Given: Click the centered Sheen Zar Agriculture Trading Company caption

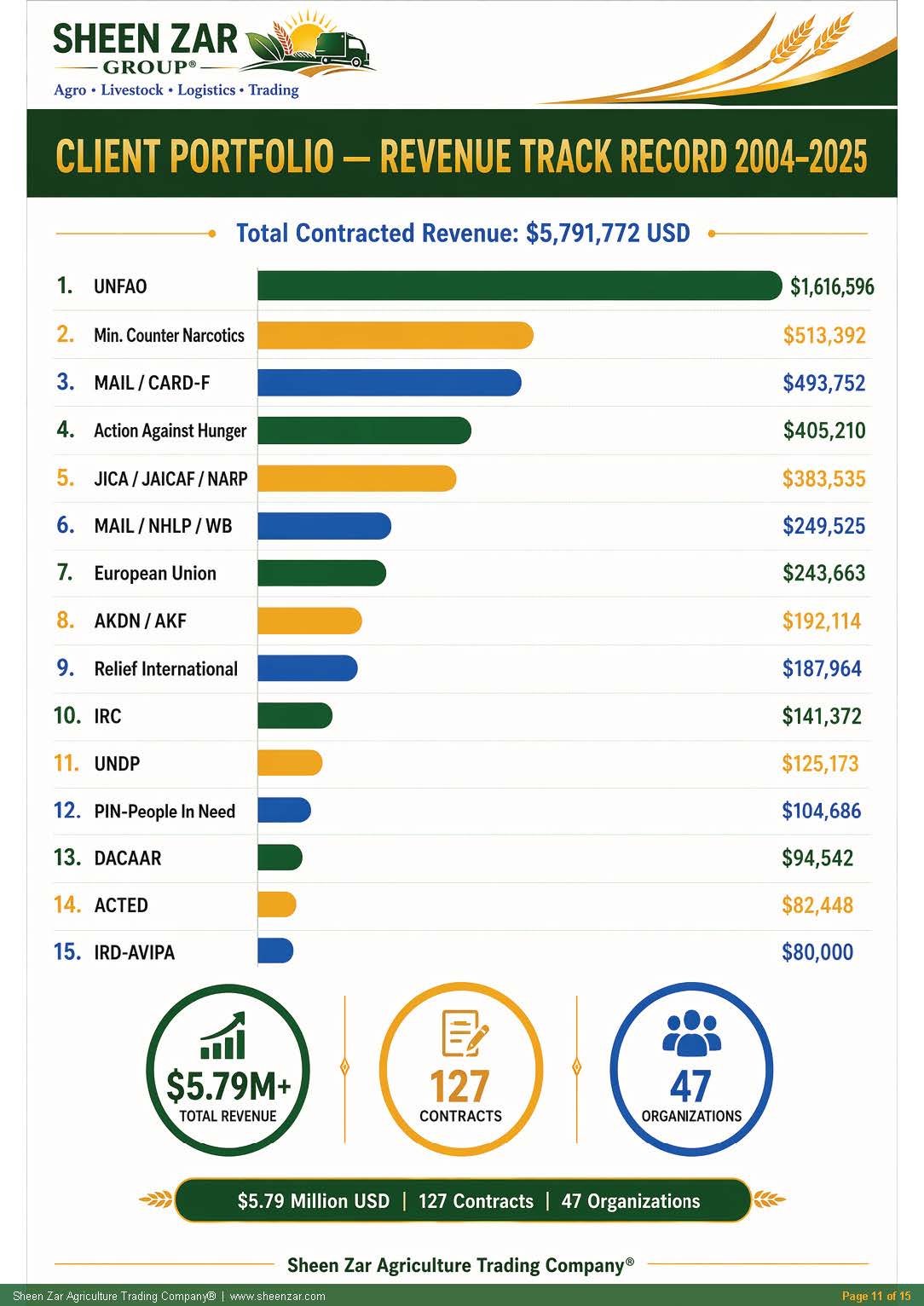Looking at the screenshot, I should click(x=461, y=1265).
